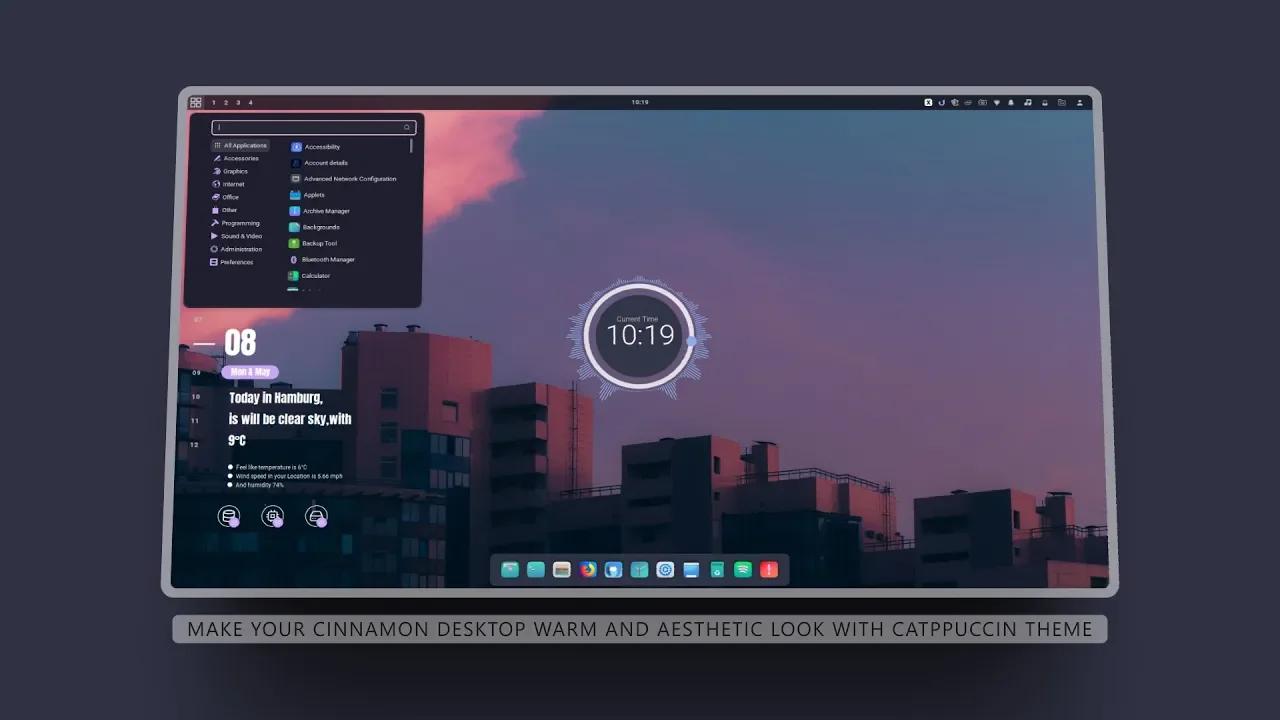
Task: Open the Backgrounds settings entry
Action: pos(320,227)
